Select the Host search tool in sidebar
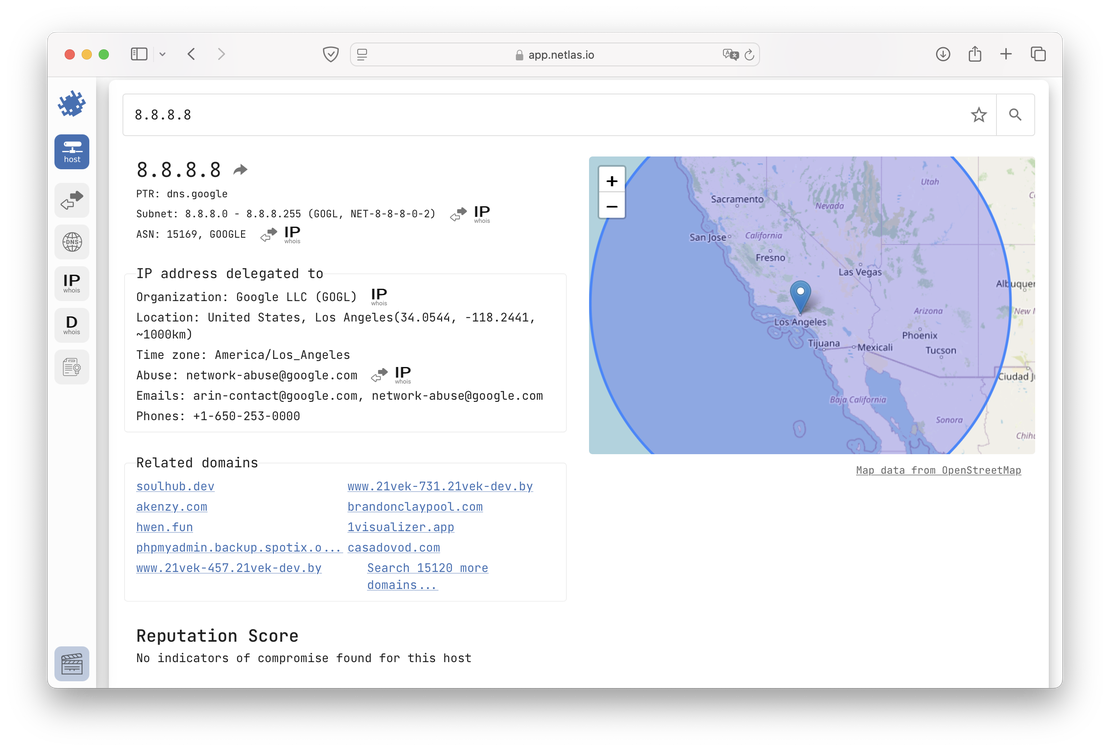1110x751 pixels. tap(71, 151)
